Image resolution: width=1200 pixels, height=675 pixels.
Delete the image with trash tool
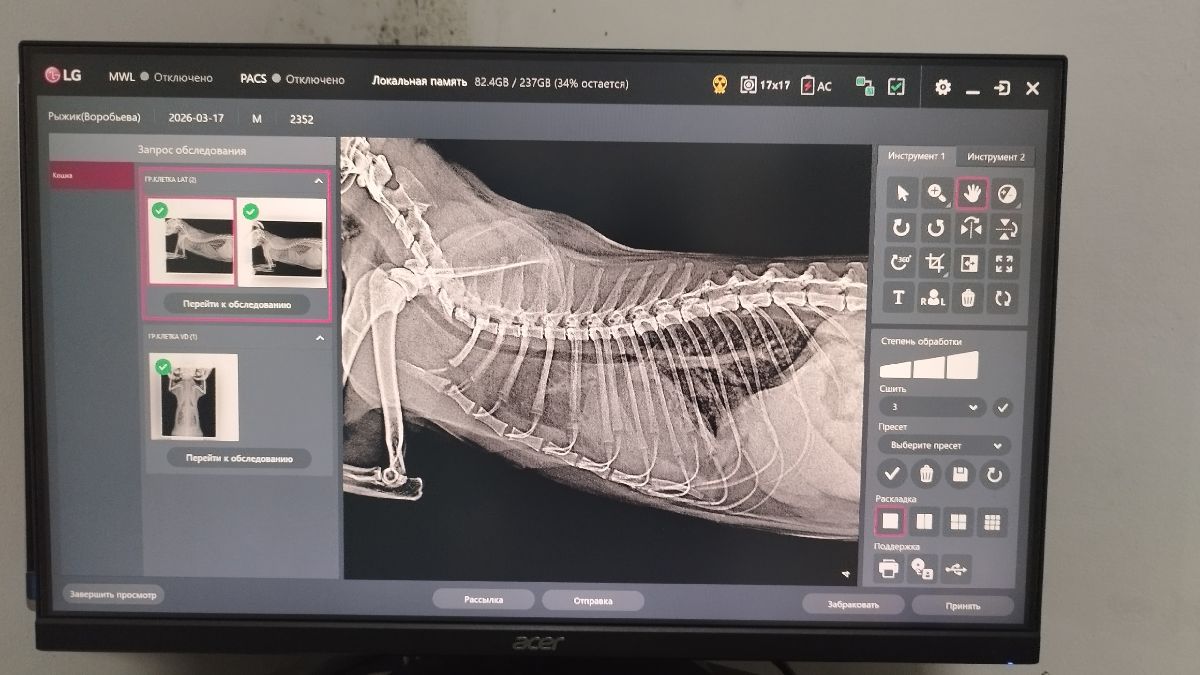(969, 297)
